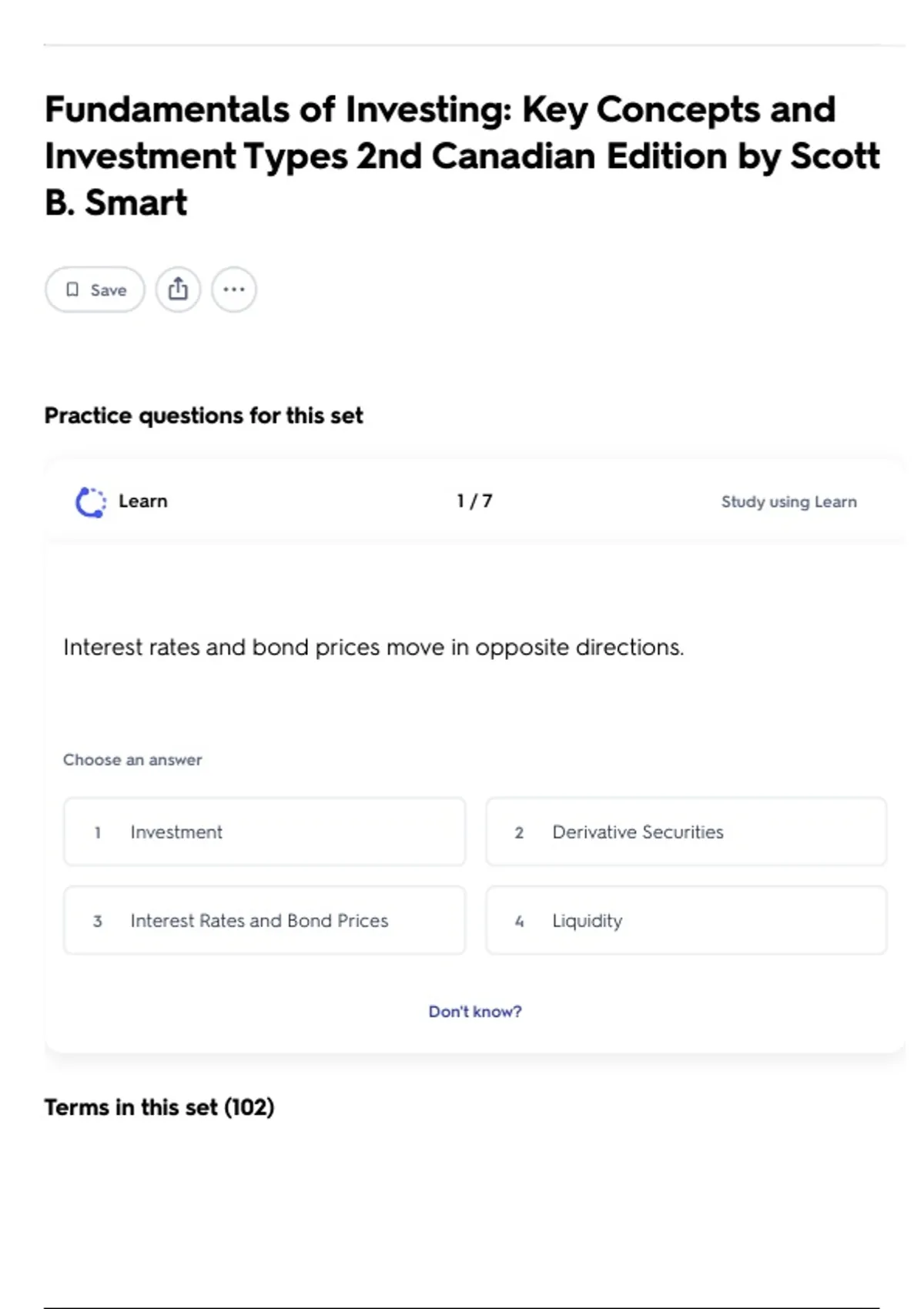Save this flashcard set
The image size is (924, 1309).
coord(95,290)
